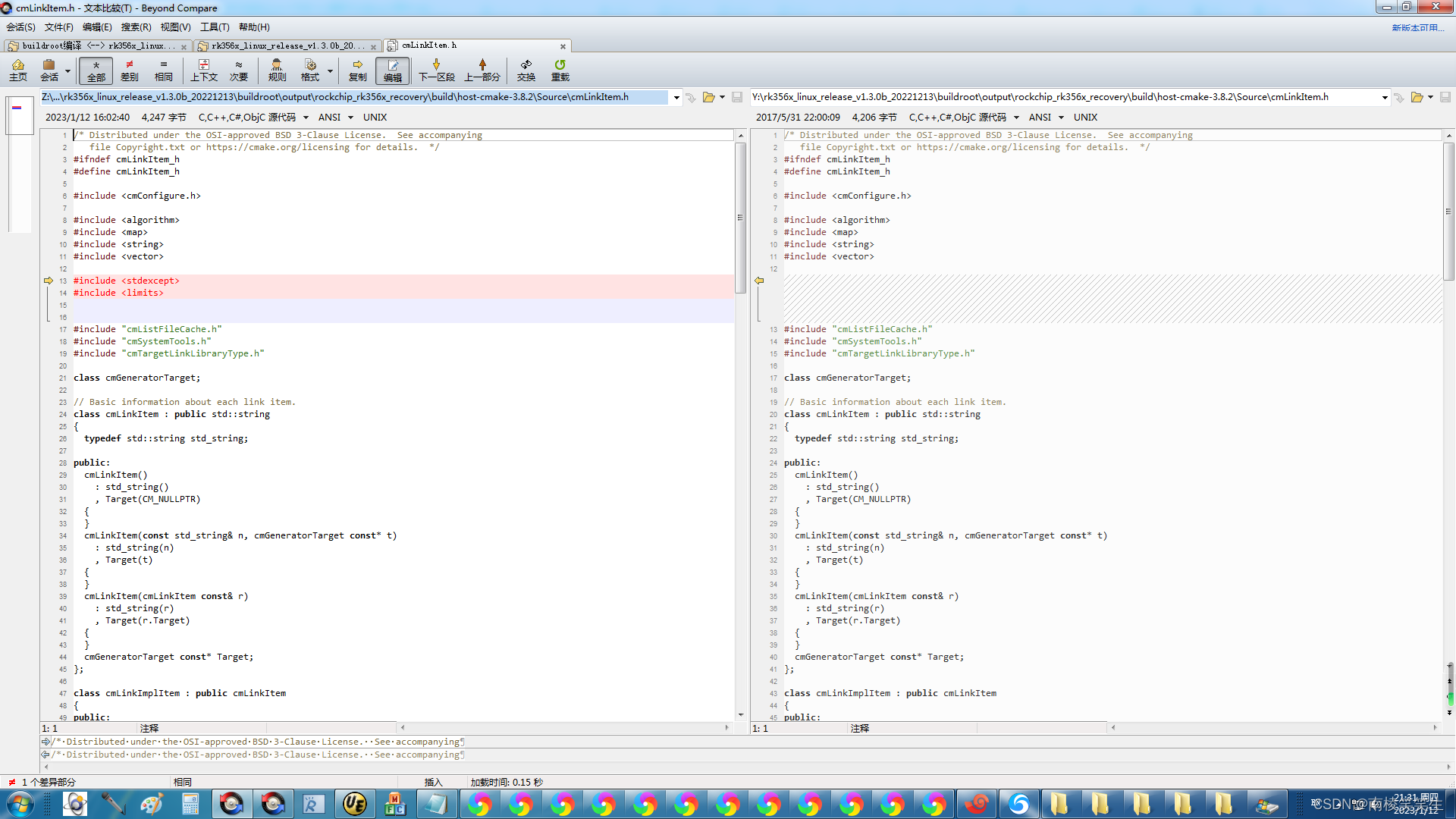Click the left pane open-file folder button

[x=708, y=97]
